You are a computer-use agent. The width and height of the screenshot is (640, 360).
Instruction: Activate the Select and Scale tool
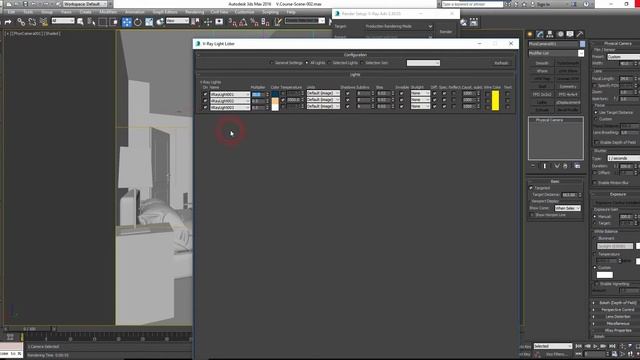click(x=149, y=22)
